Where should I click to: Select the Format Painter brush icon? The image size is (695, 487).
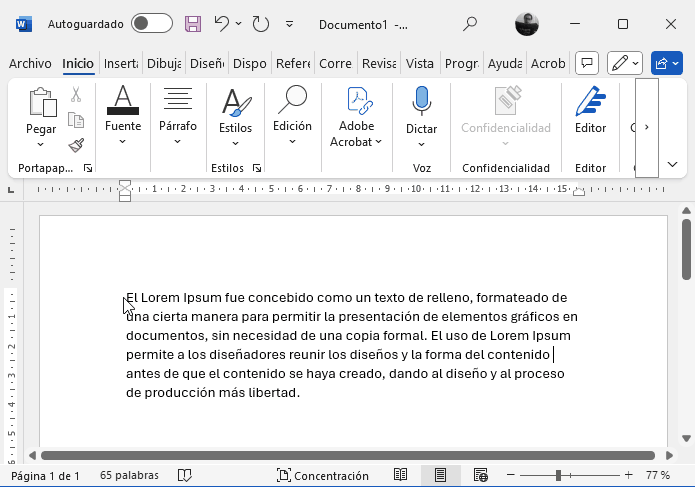click(x=76, y=146)
